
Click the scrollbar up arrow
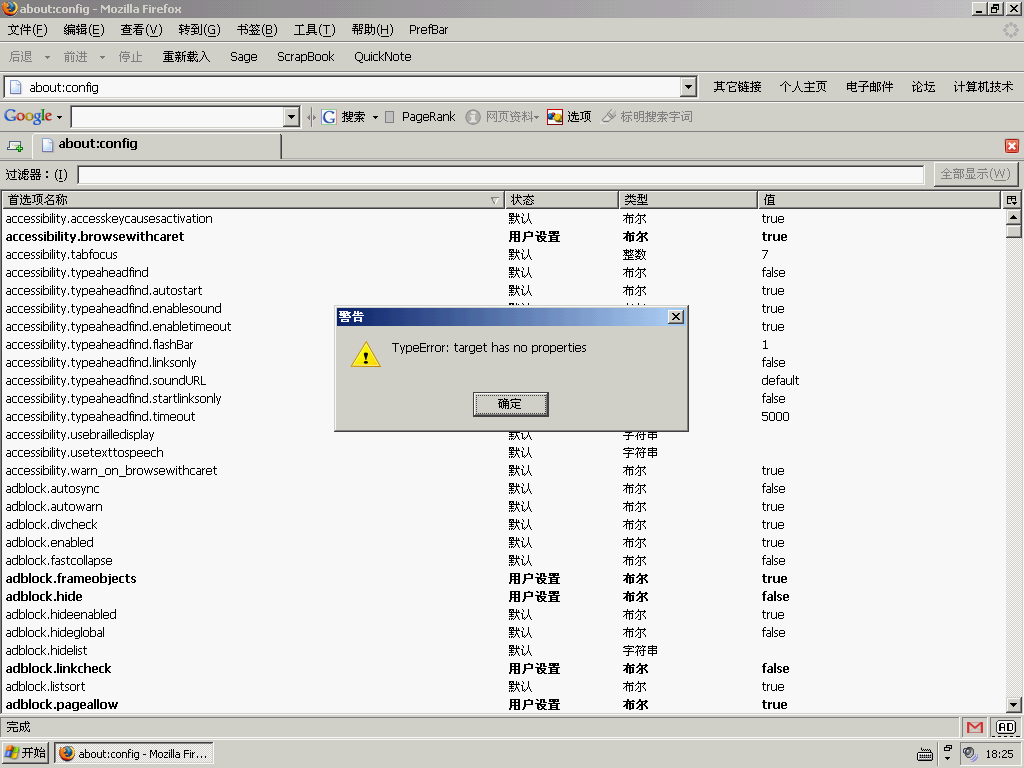coord(1013,217)
